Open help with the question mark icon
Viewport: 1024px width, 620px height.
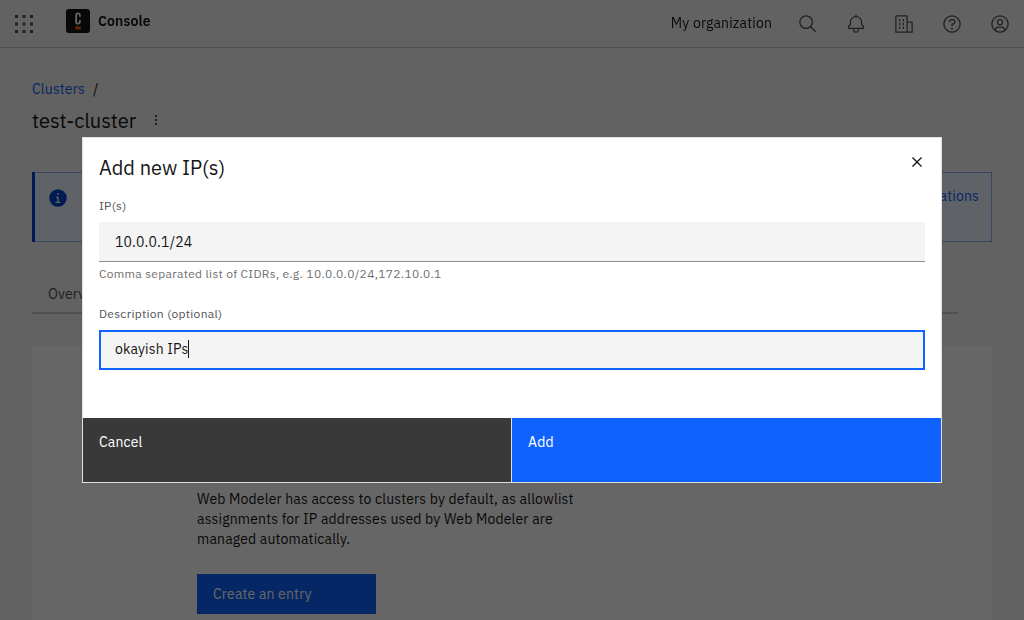[951, 23]
